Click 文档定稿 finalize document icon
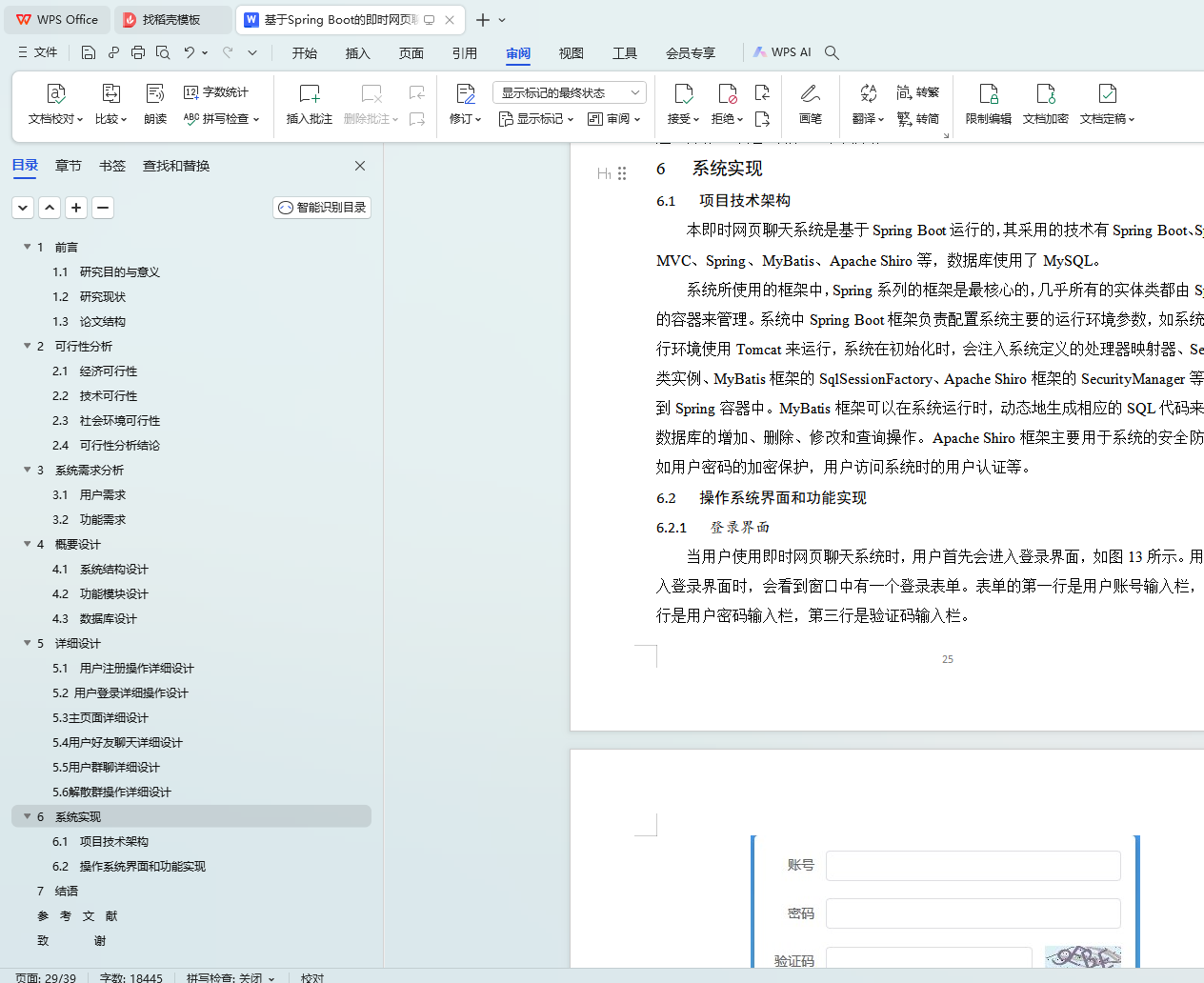1204x983 pixels. pos(1107,105)
